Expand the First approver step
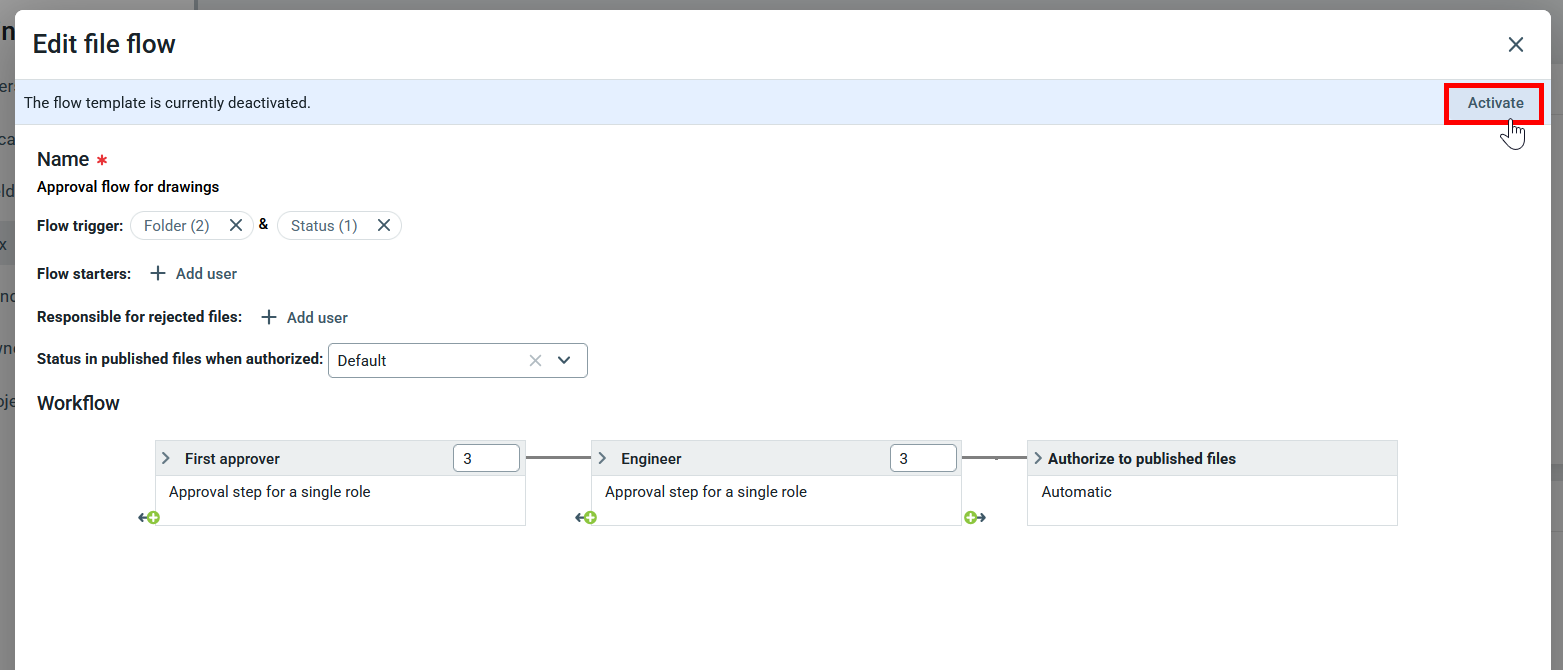1563x670 pixels. (166, 459)
